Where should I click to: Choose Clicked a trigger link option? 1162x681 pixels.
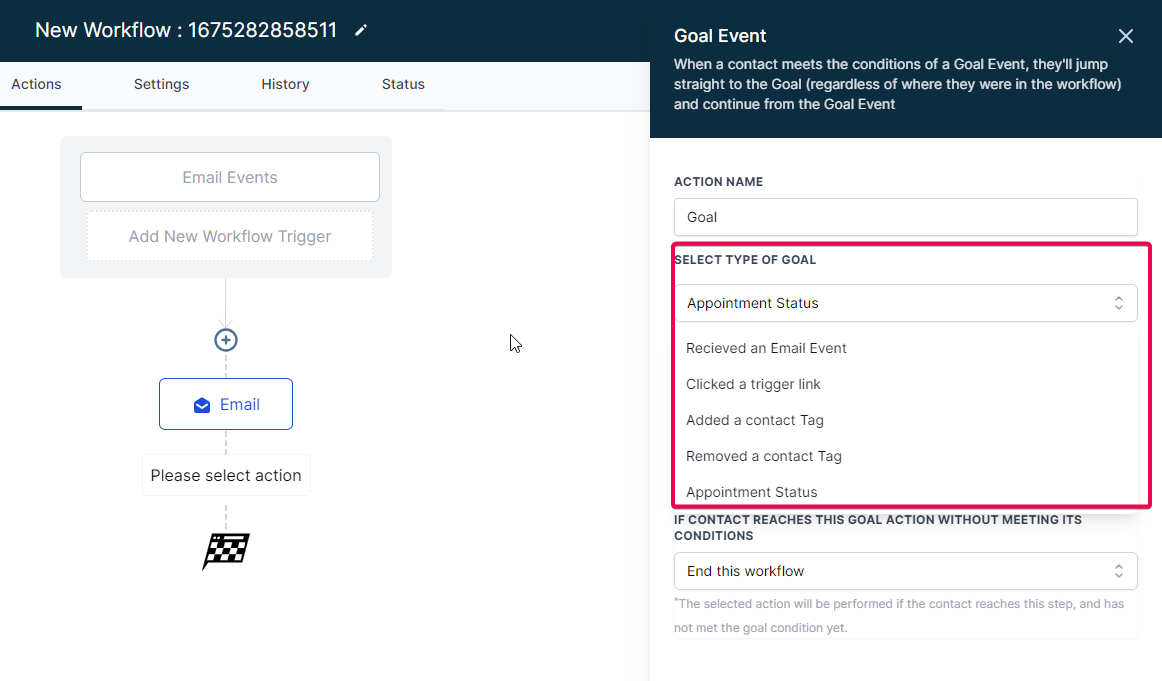[x=753, y=385]
